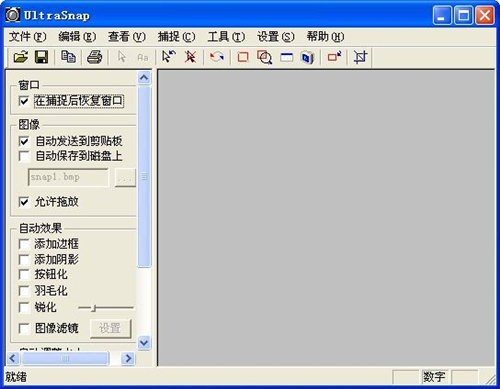
Task: Click the 数字 status bar indicator
Action: pyautogui.click(x=434, y=377)
